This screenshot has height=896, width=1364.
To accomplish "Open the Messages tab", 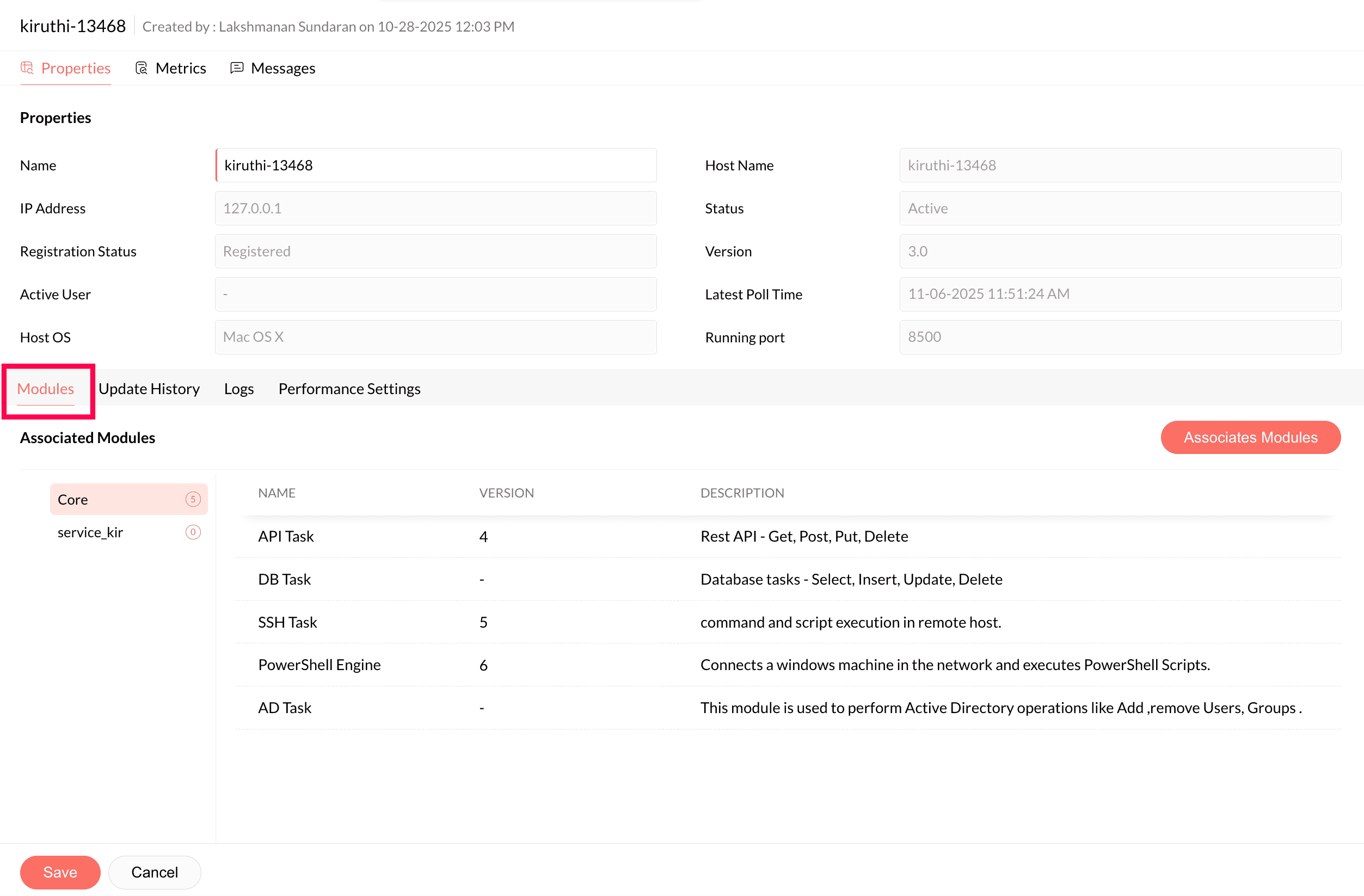I will 282,68.
